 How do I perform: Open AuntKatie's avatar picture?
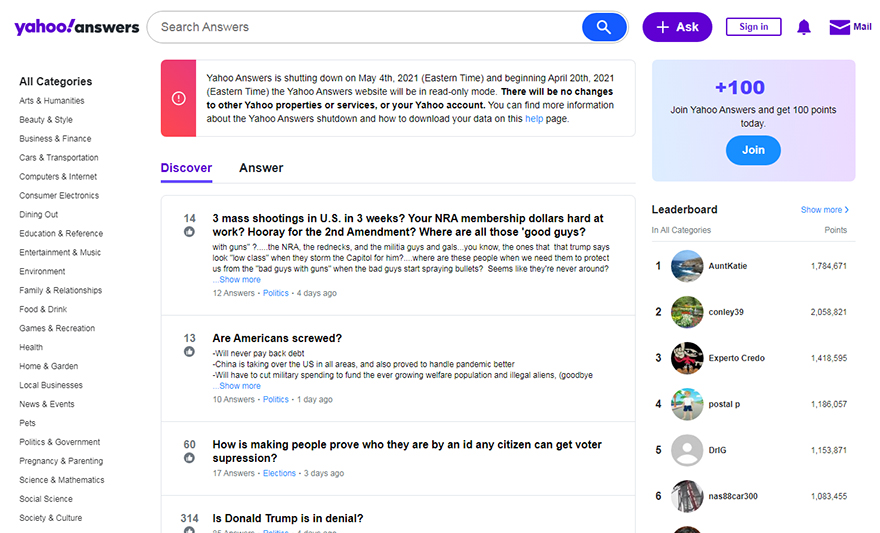[x=687, y=266]
